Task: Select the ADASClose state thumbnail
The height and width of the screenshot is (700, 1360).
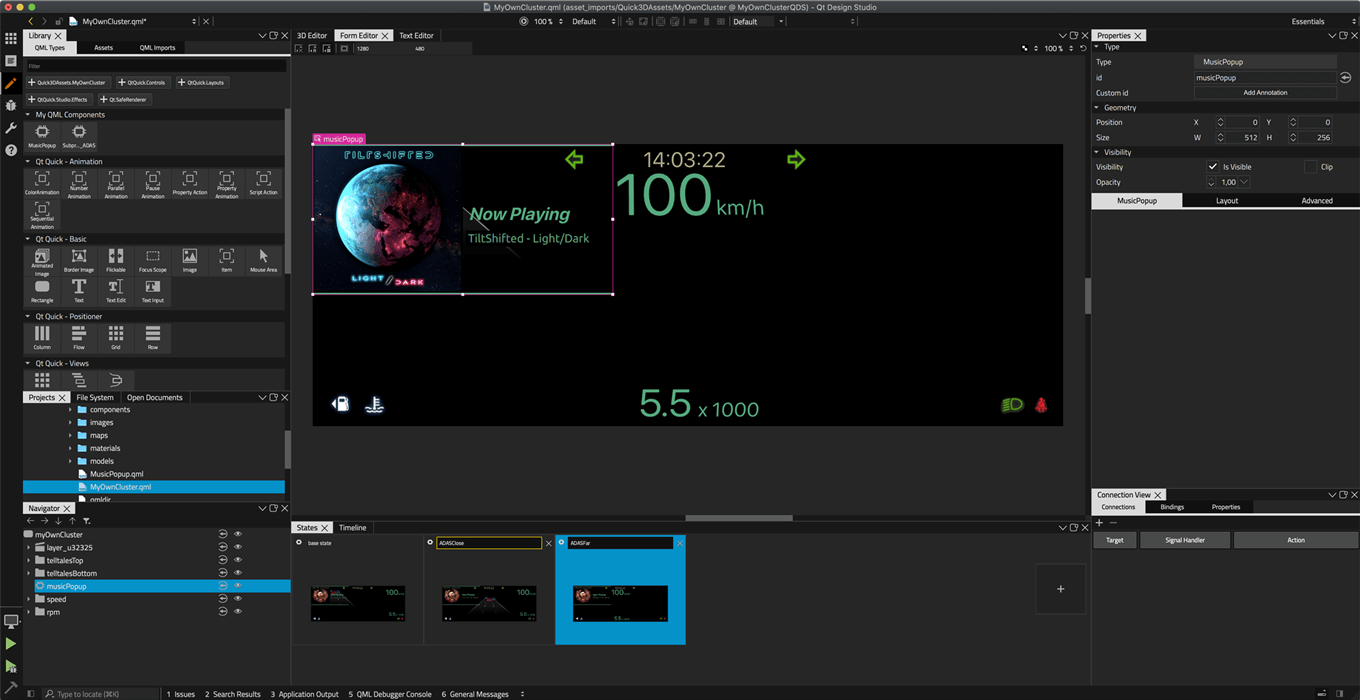Action: pyautogui.click(x=489, y=603)
